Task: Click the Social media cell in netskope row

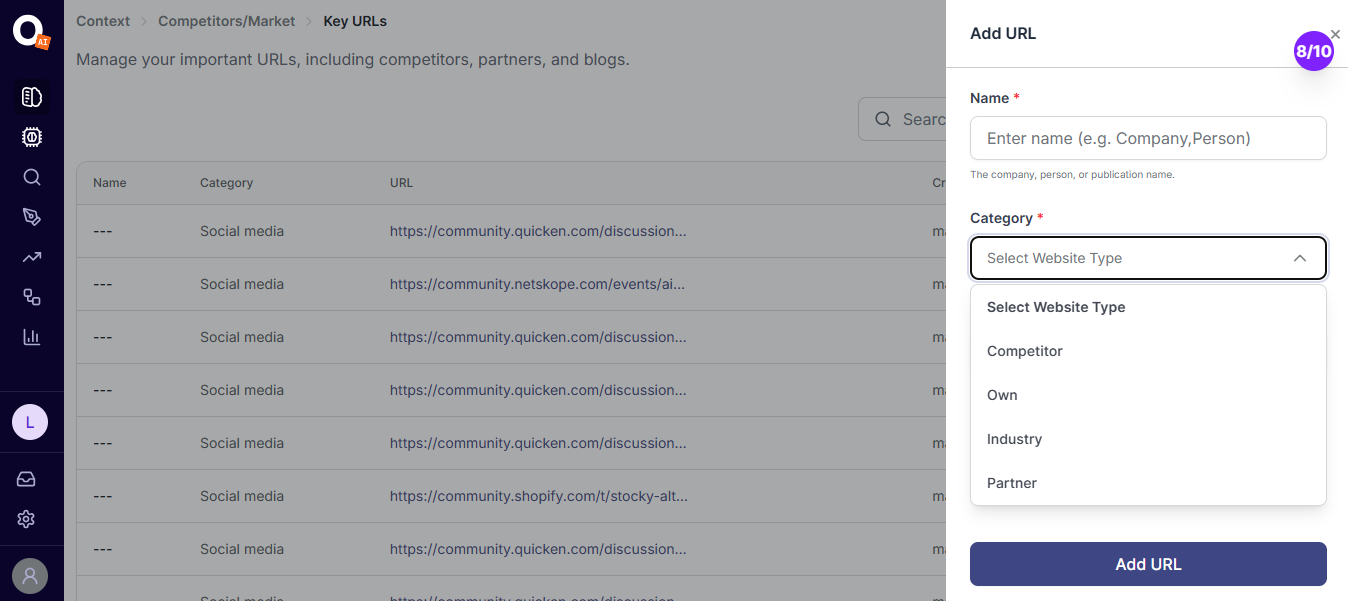Action: (242, 284)
